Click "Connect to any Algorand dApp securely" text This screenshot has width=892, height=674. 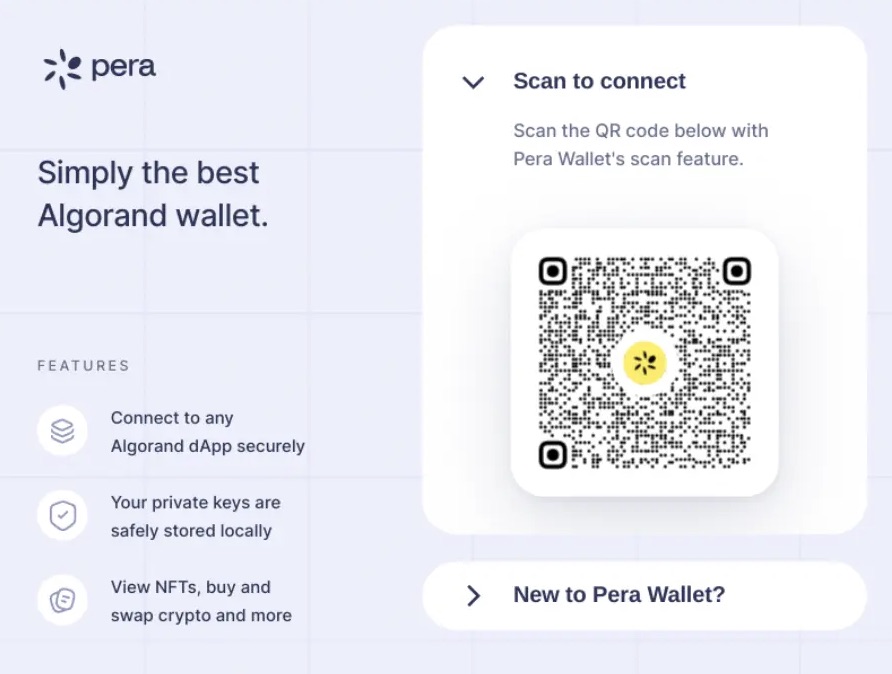coord(207,432)
